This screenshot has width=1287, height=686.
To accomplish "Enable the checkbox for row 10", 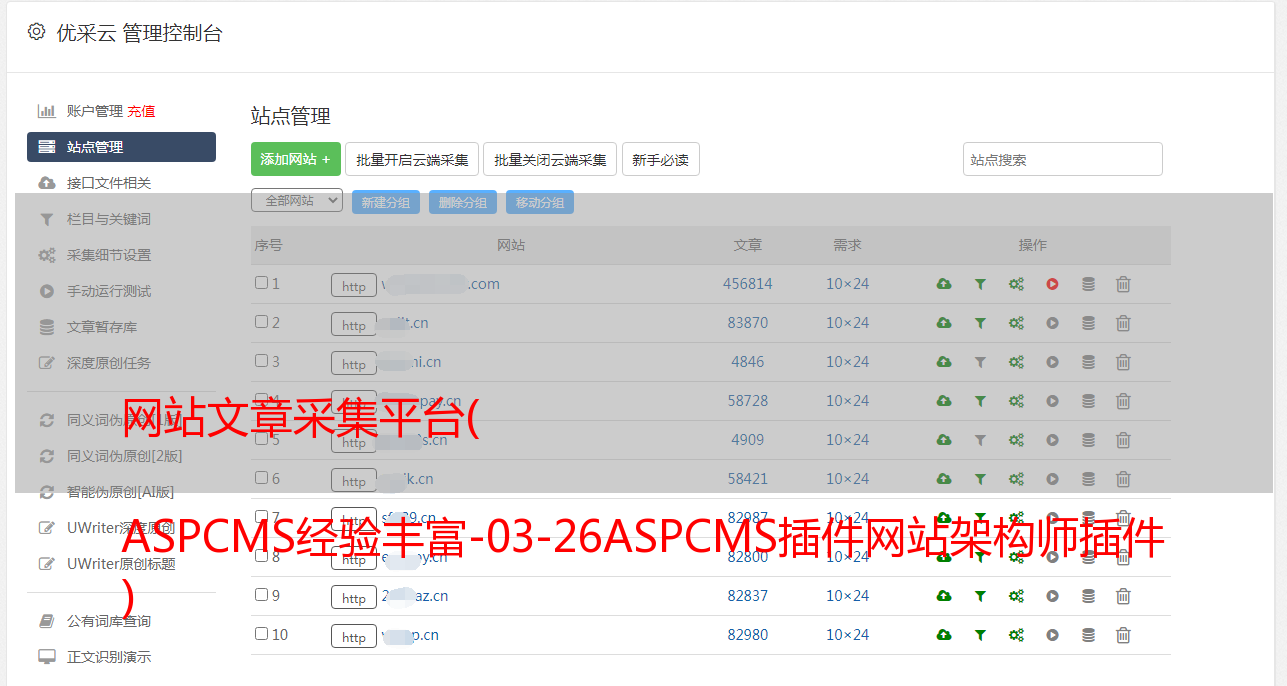I will 261,634.
